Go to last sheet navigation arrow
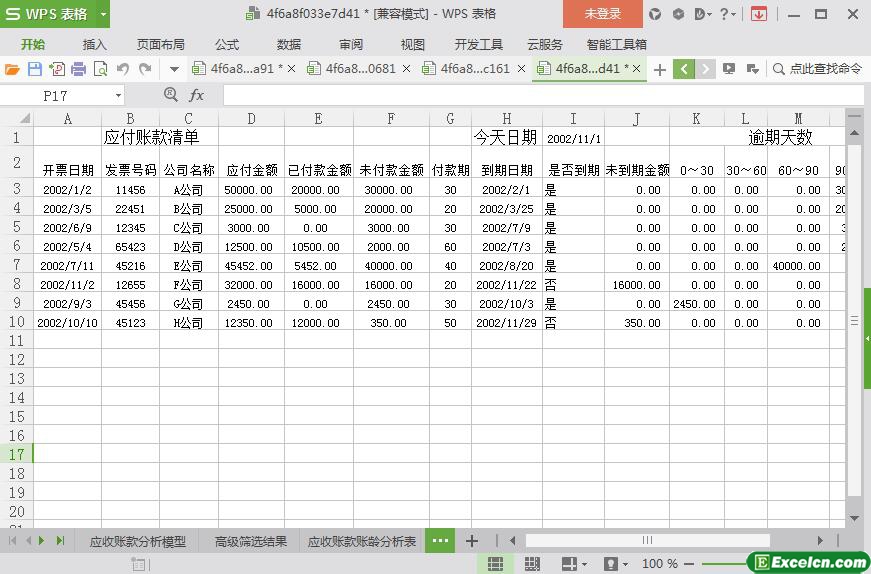This screenshot has height=574, width=871. coord(61,540)
